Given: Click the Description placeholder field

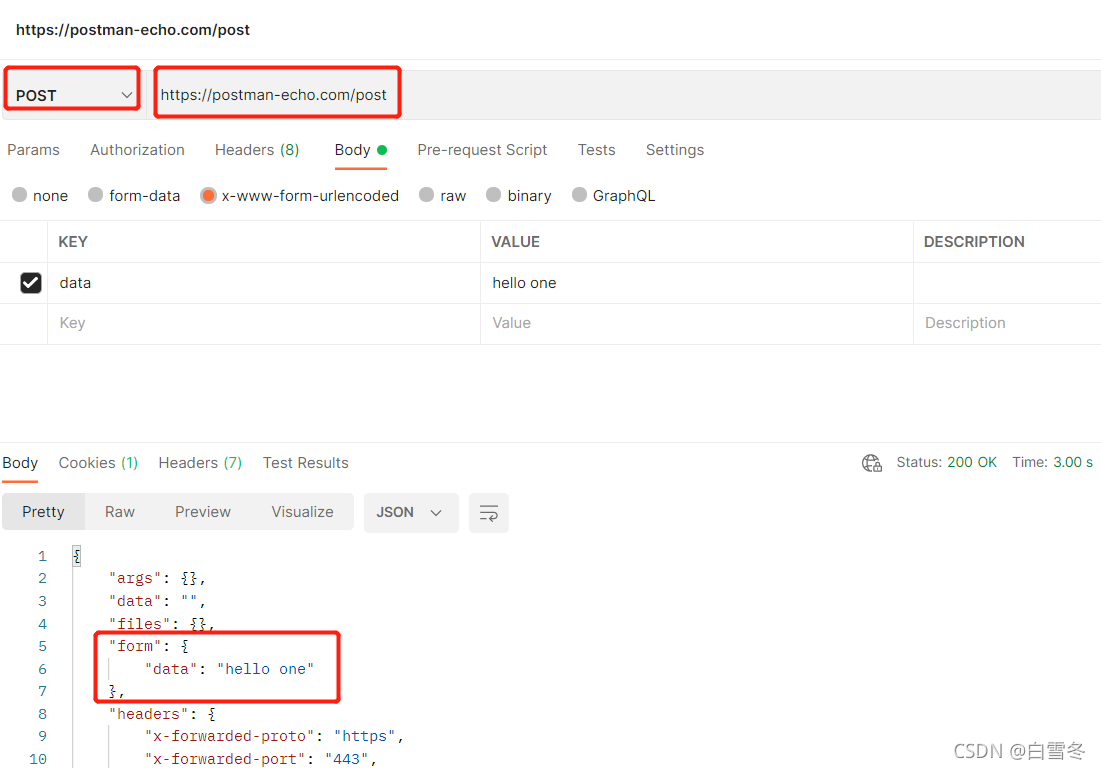Looking at the screenshot, I should pyautogui.click(x=1007, y=323).
